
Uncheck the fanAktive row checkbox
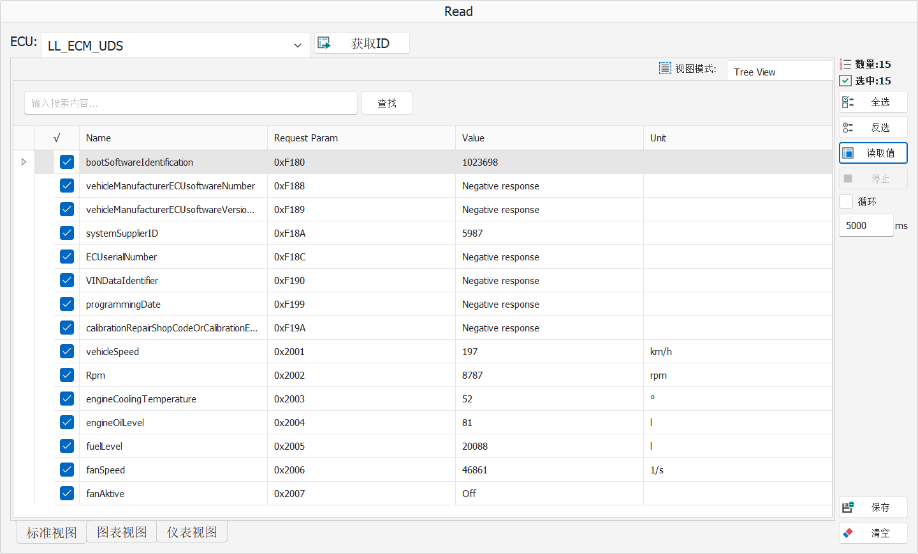tap(67, 493)
